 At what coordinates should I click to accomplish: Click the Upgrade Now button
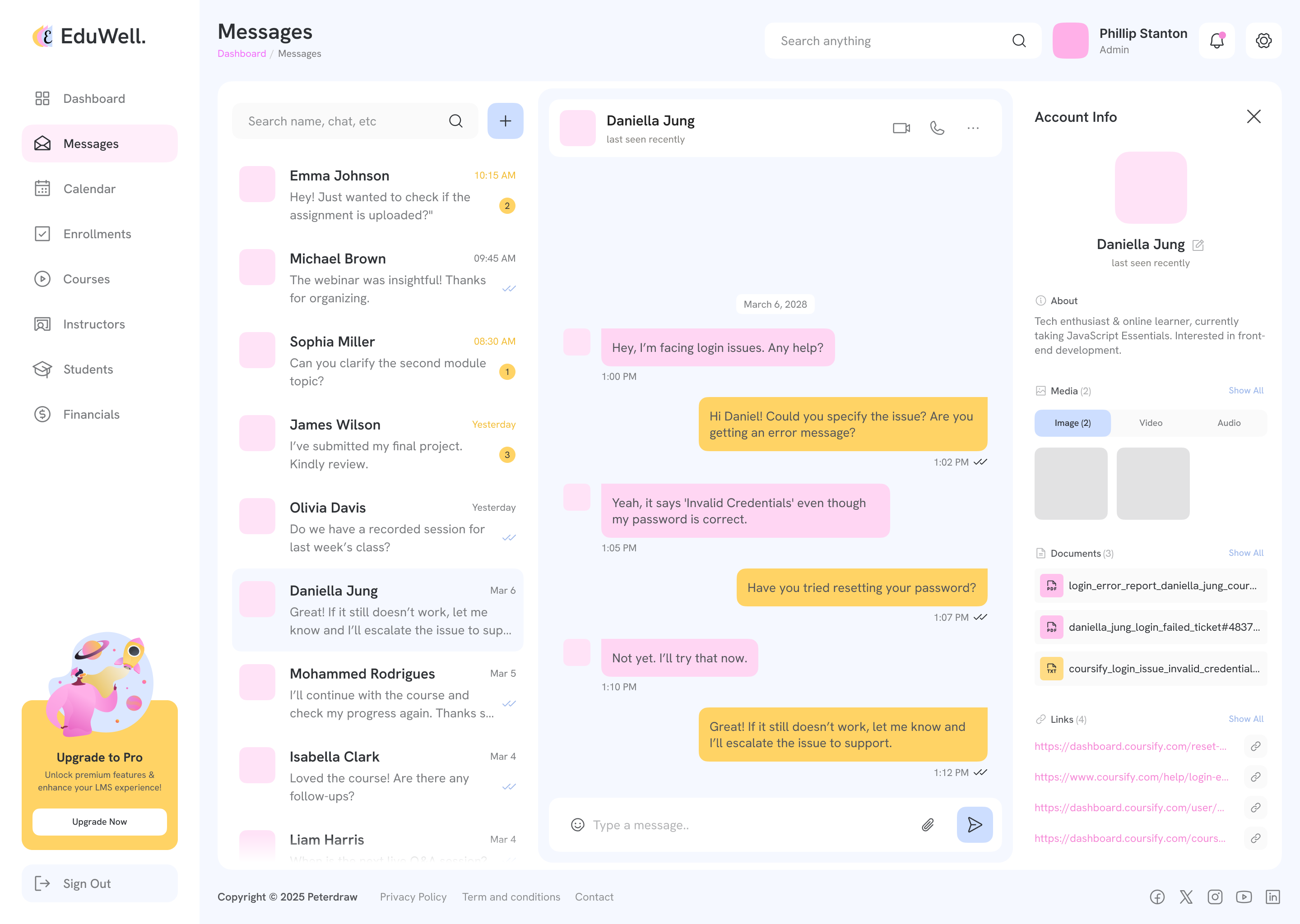[100, 821]
